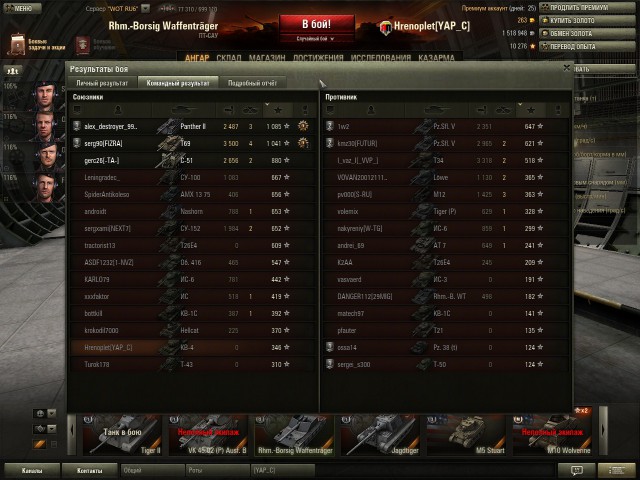Switch to the Роты chat channel tab
640x480 pixels.
pos(218,470)
